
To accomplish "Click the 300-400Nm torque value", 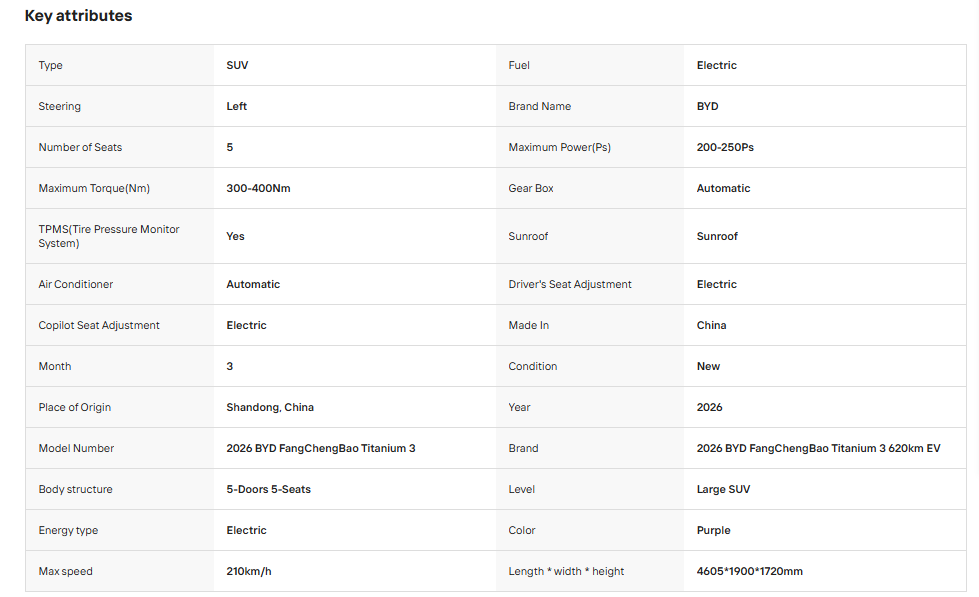I will [258, 189].
